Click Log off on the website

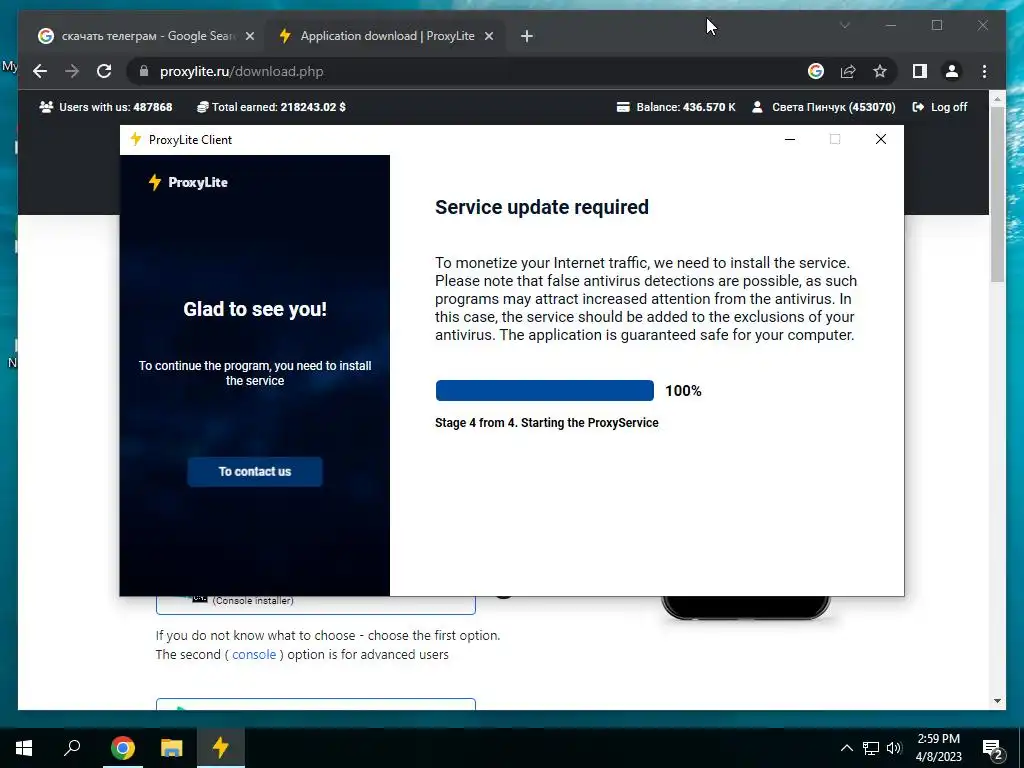click(x=939, y=107)
